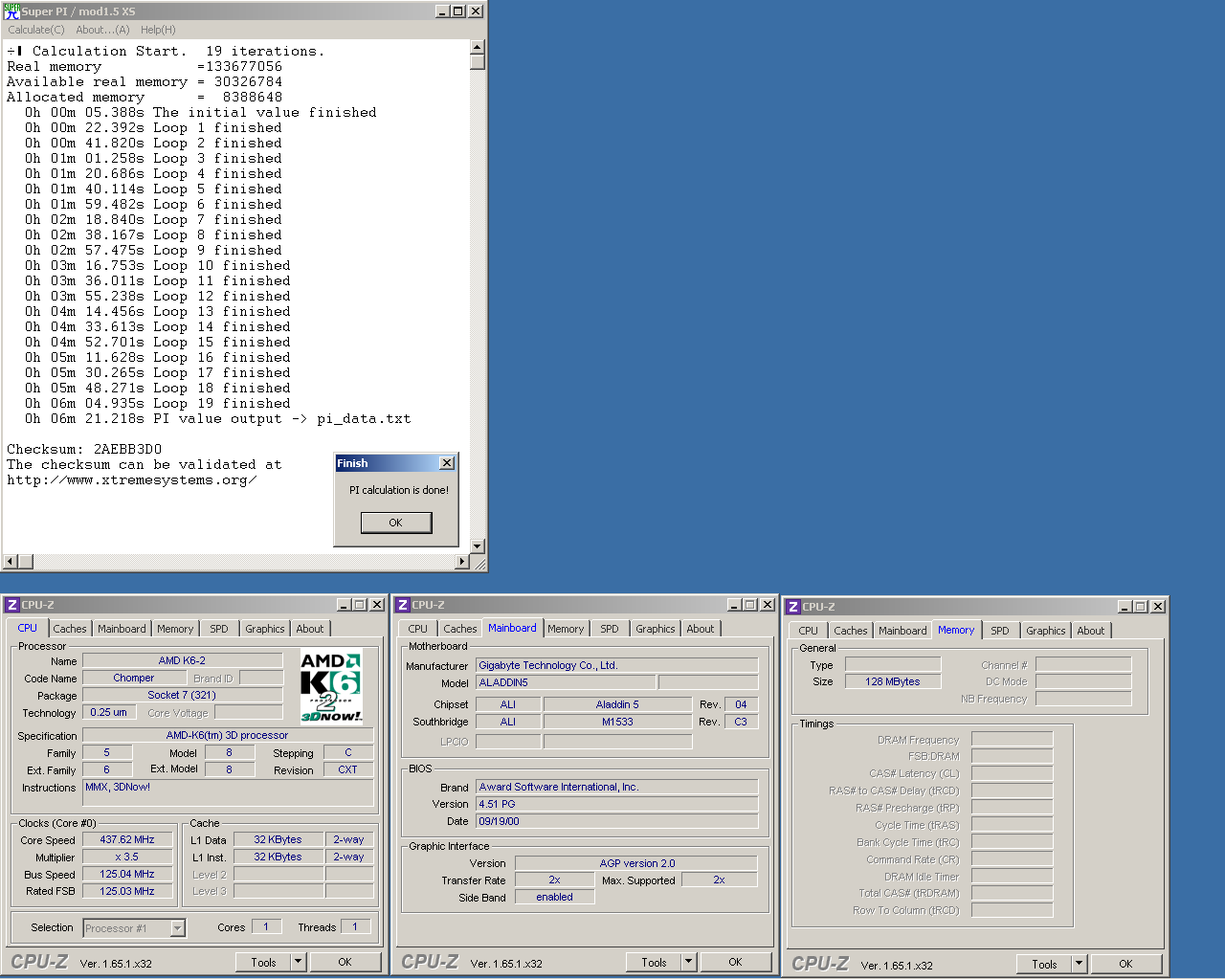Click the Rated FSB value 125.03 MHz
The image size is (1225, 980).
[127, 891]
